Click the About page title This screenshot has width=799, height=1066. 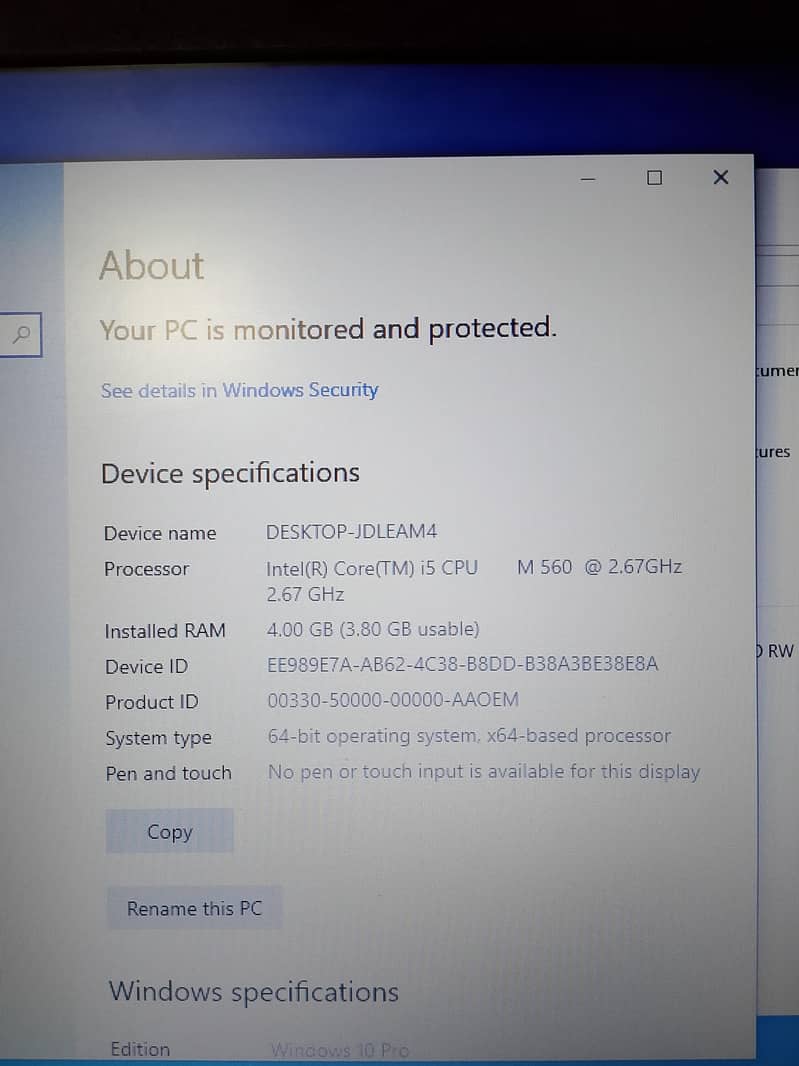coord(152,265)
